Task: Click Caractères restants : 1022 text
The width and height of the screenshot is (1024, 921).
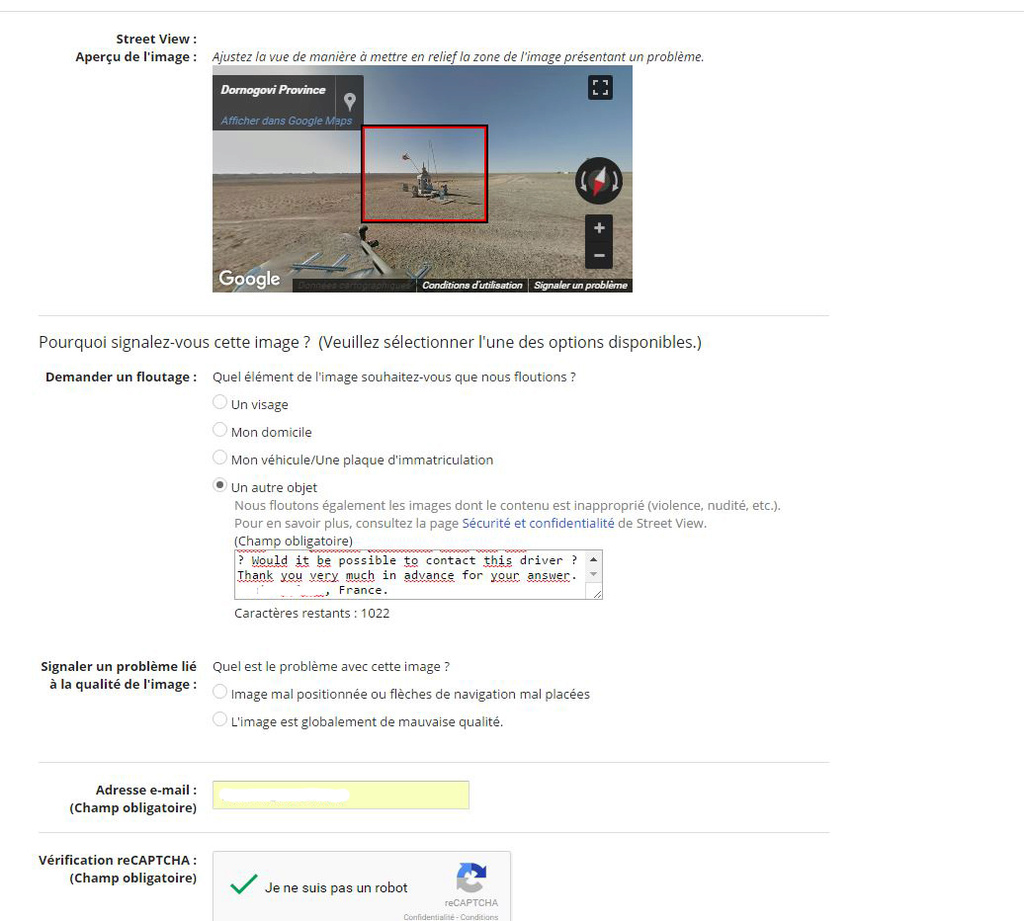Action: tap(312, 613)
